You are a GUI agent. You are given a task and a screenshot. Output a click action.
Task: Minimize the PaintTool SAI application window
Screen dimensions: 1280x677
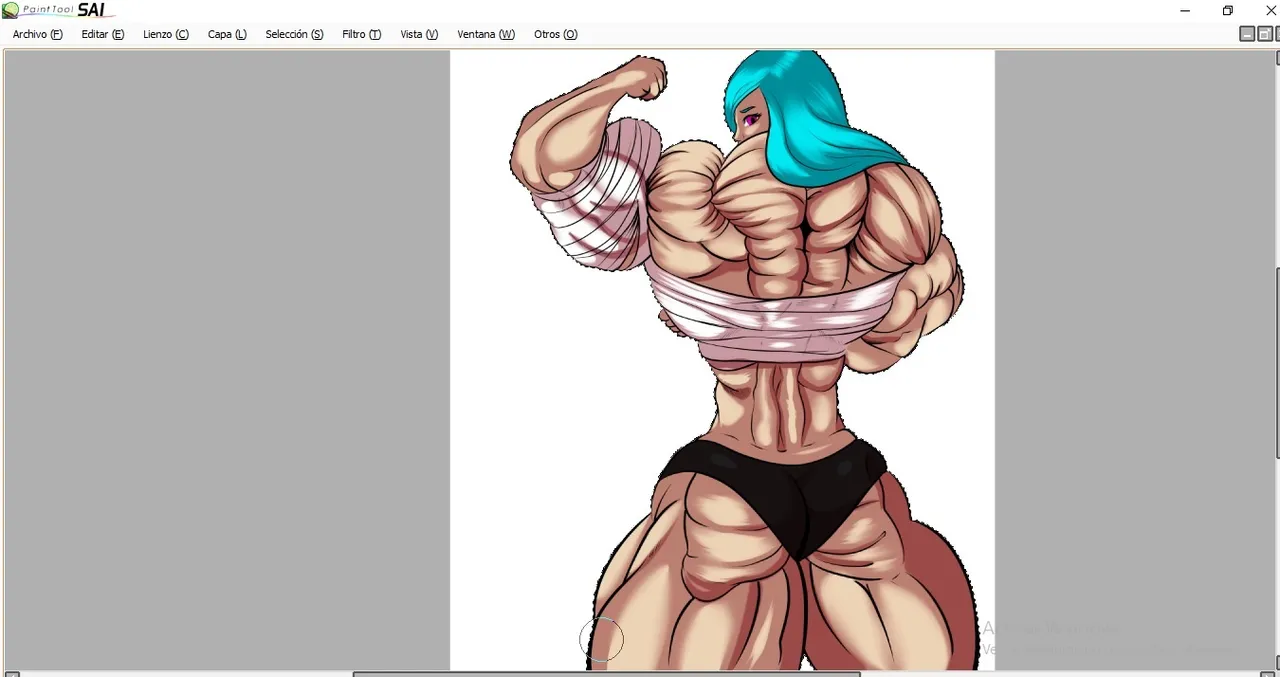coord(1185,11)
